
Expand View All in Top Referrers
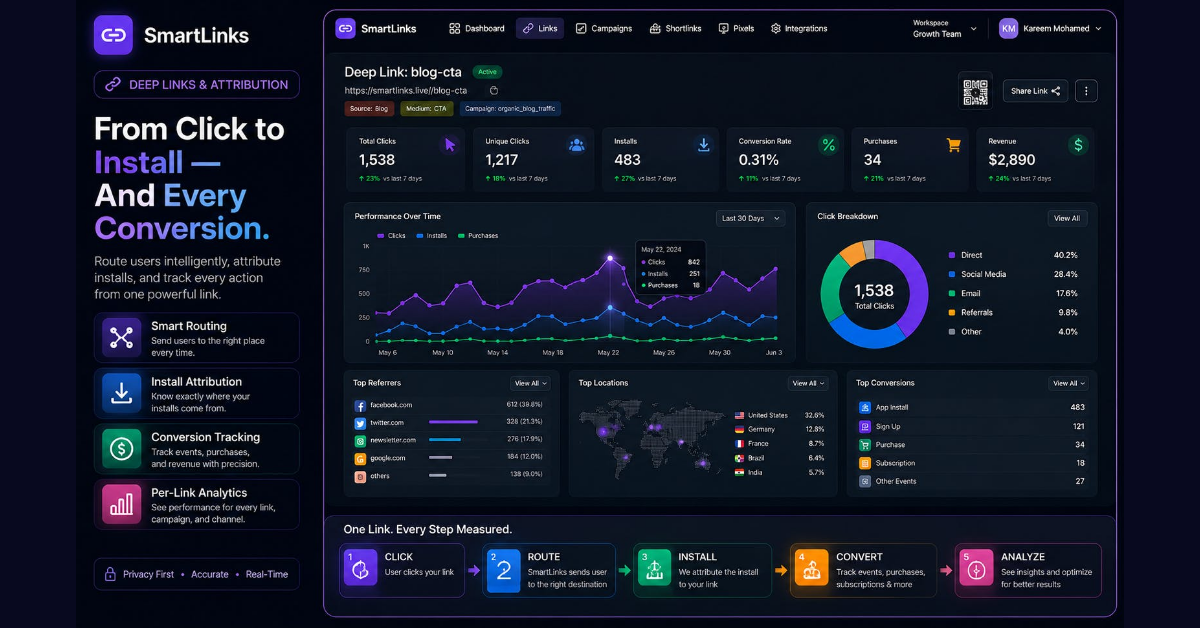click(x=530, y=383)
